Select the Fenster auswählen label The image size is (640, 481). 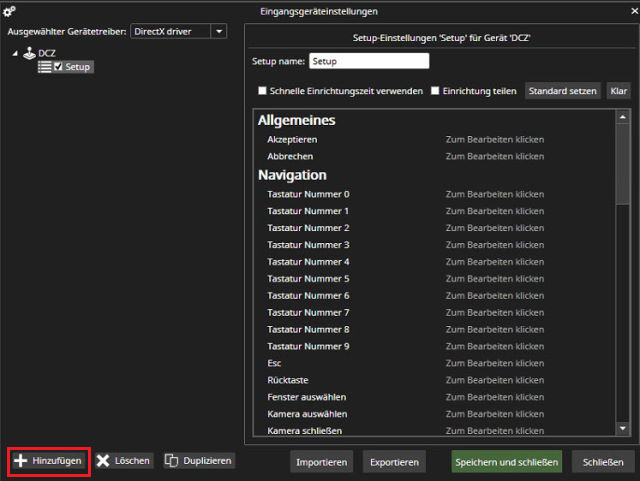(307, 397)
